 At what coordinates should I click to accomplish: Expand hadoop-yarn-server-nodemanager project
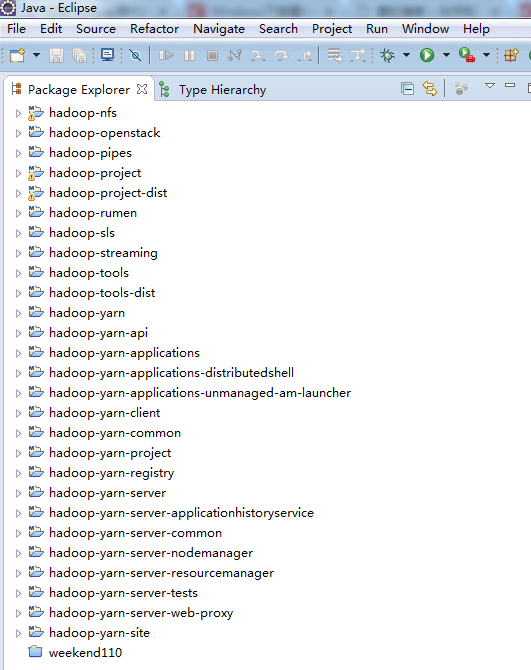[18, 553]
